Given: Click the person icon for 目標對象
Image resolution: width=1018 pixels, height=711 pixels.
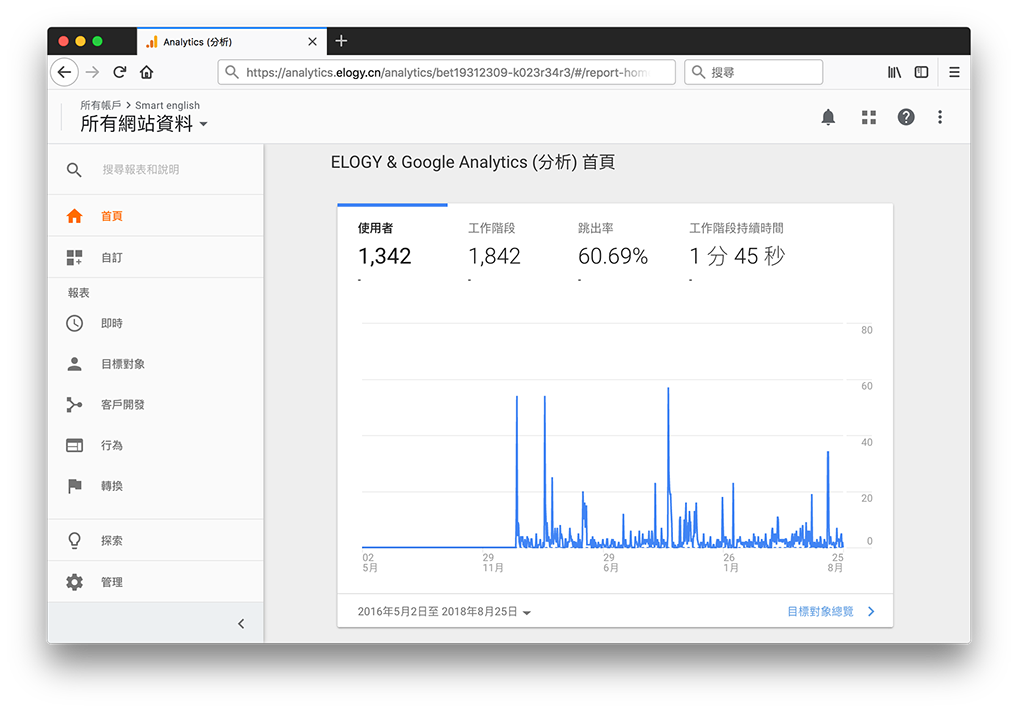Looking at the screenshot, I should [x=75, y=364].
